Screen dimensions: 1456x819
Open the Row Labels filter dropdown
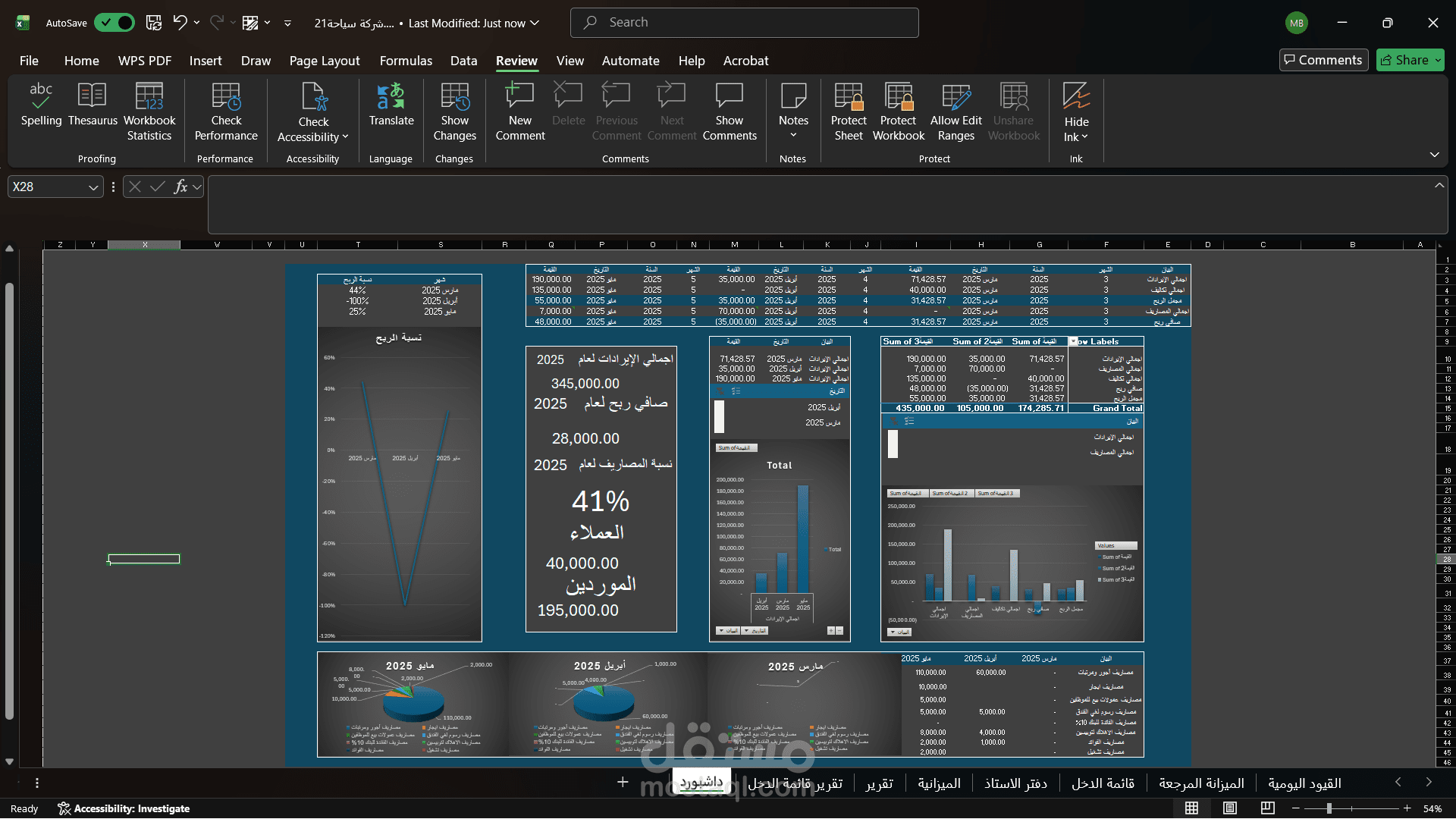1074,341
